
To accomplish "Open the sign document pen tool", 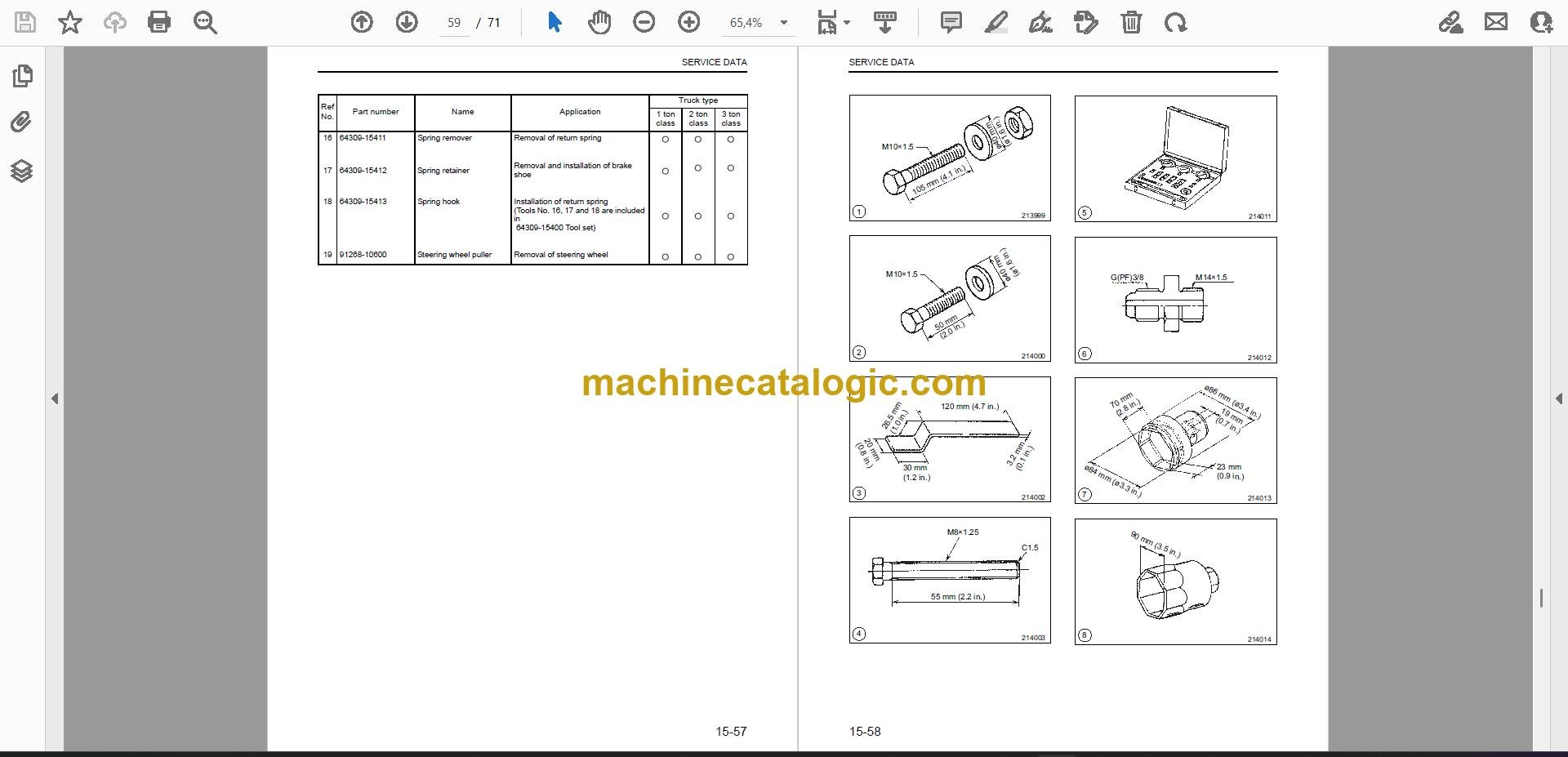I will (x=1040, y=22).
